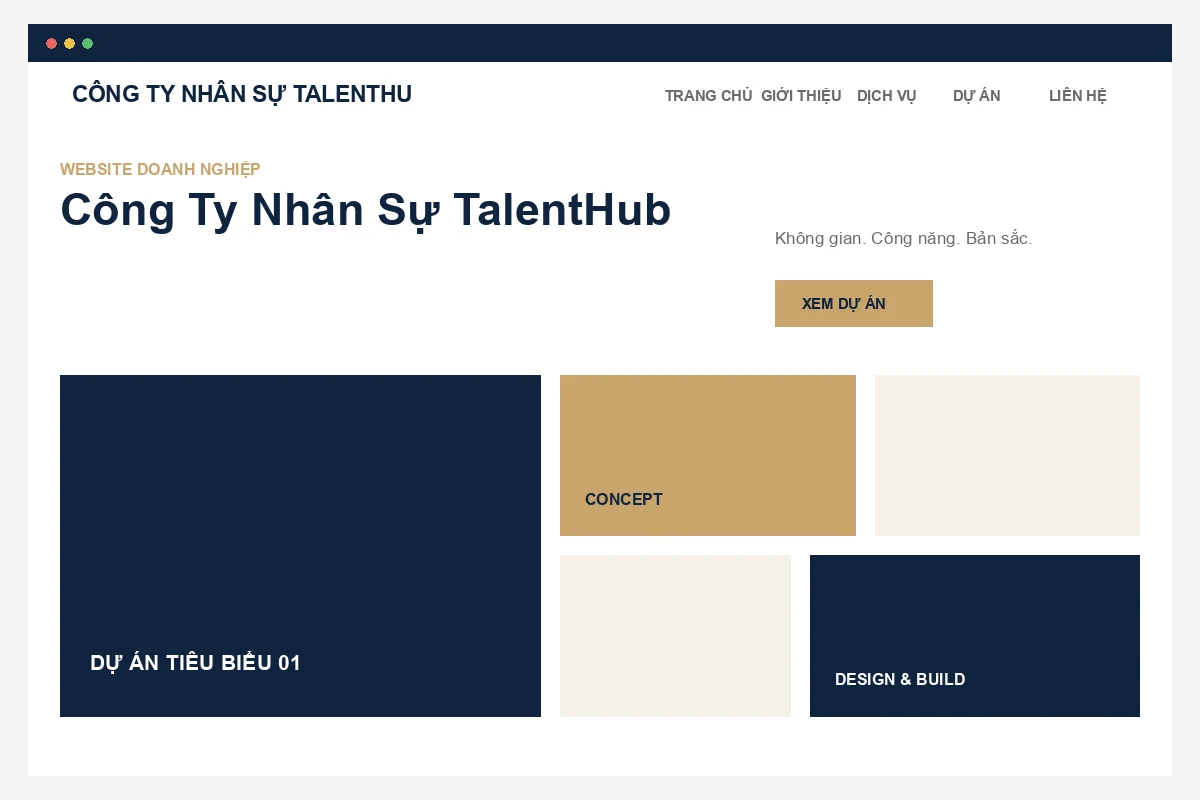
Task: Select DỰ ÁN in navigation
Action: point(977,96)
